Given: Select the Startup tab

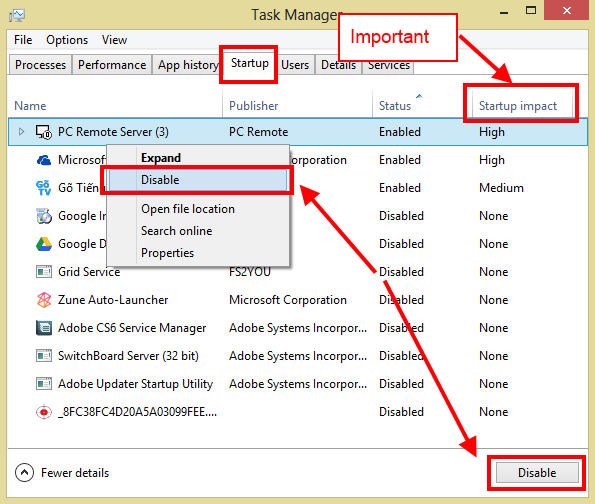Looking at the screenshot, I should pos(249,63).
